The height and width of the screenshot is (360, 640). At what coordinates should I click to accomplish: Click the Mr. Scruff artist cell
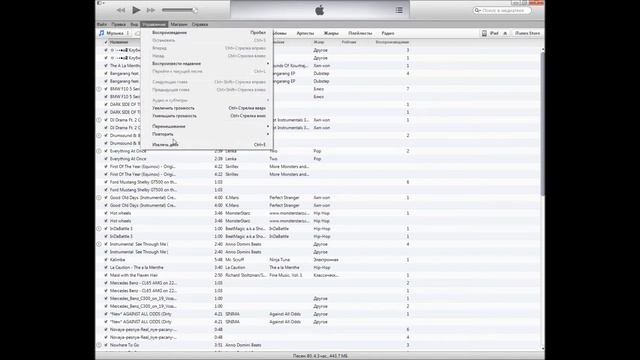point(235,260)
